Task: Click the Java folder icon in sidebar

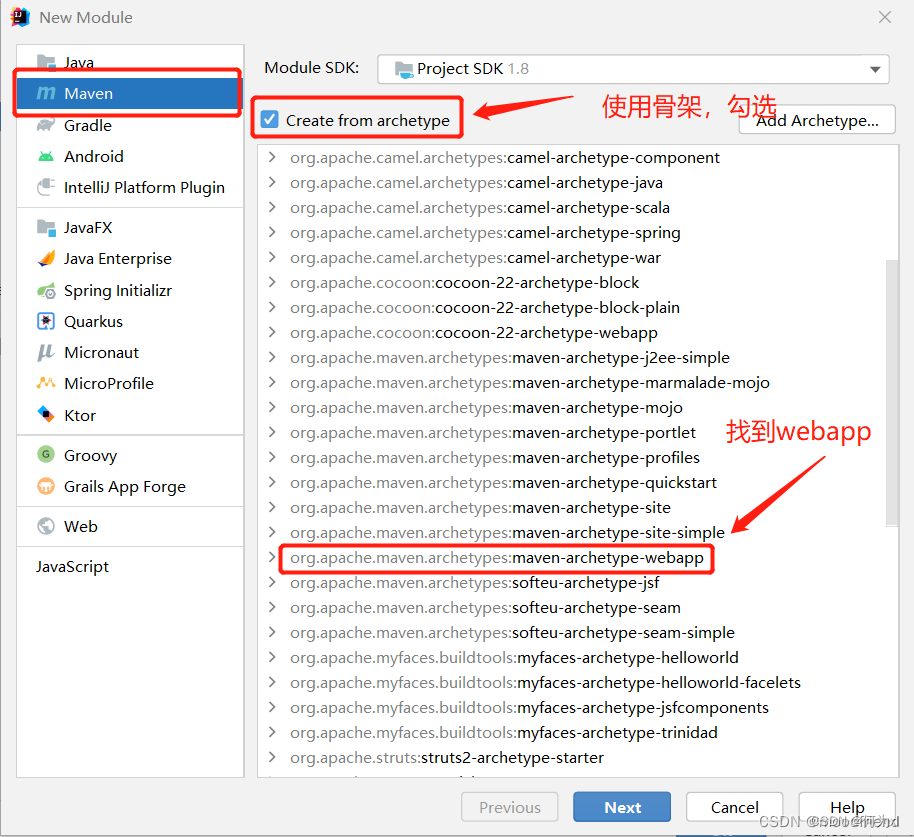Action: (x=45, y=62)
